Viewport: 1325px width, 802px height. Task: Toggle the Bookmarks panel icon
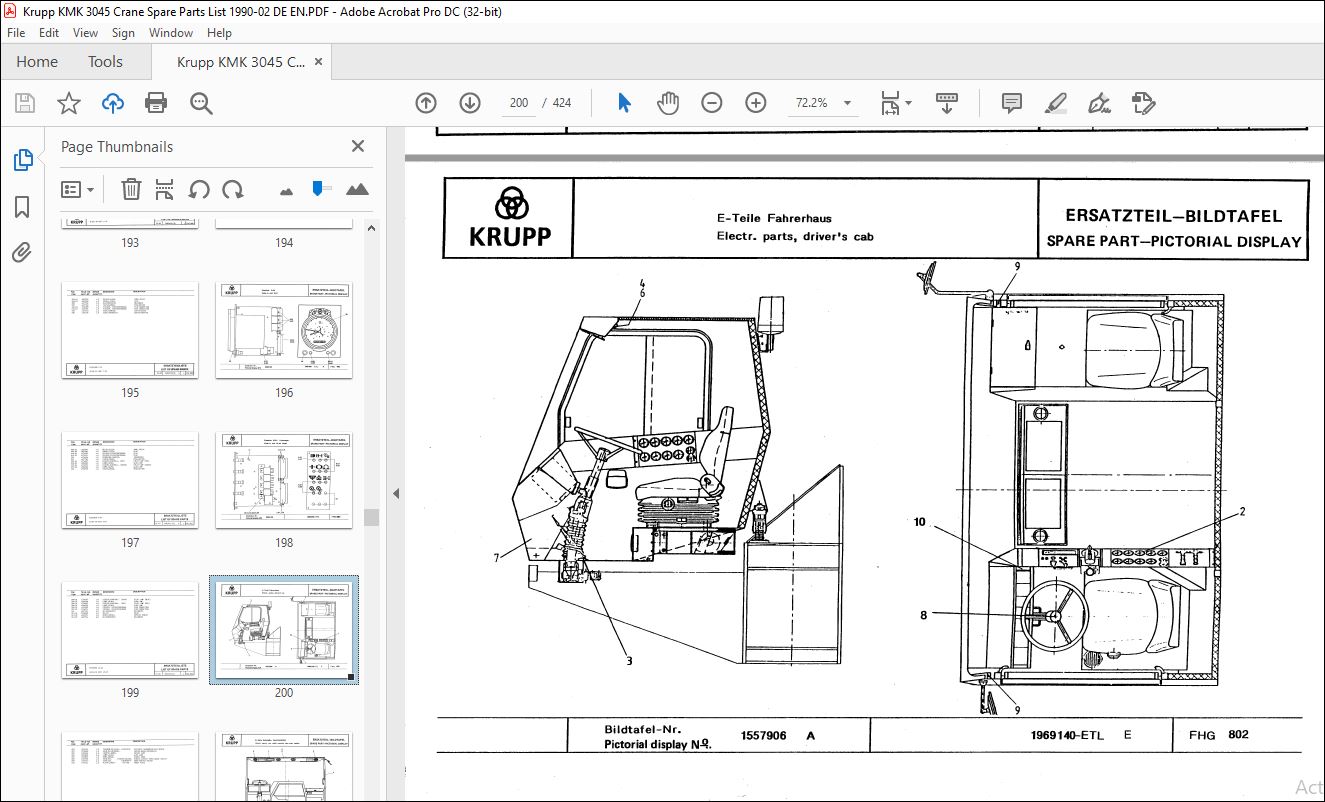point(22,207)
